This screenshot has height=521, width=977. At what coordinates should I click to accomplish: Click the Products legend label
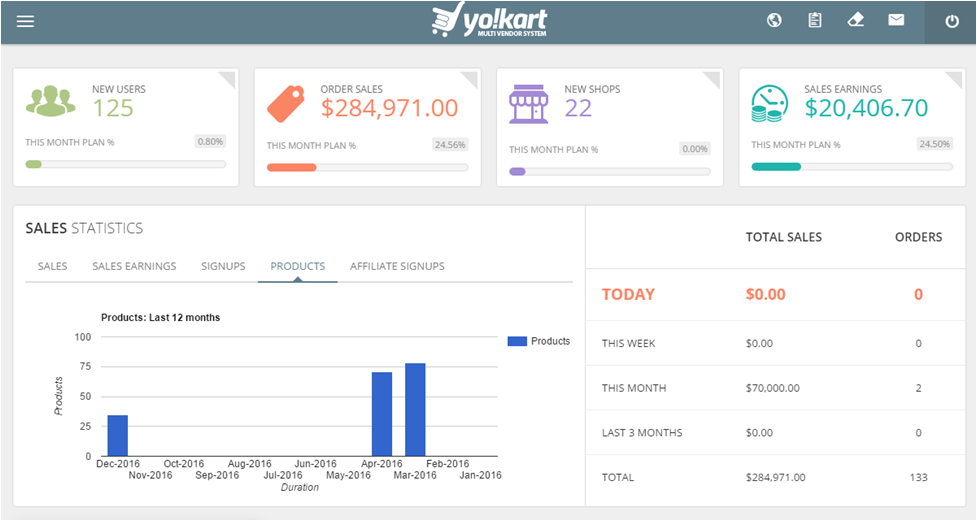point(550,341)
